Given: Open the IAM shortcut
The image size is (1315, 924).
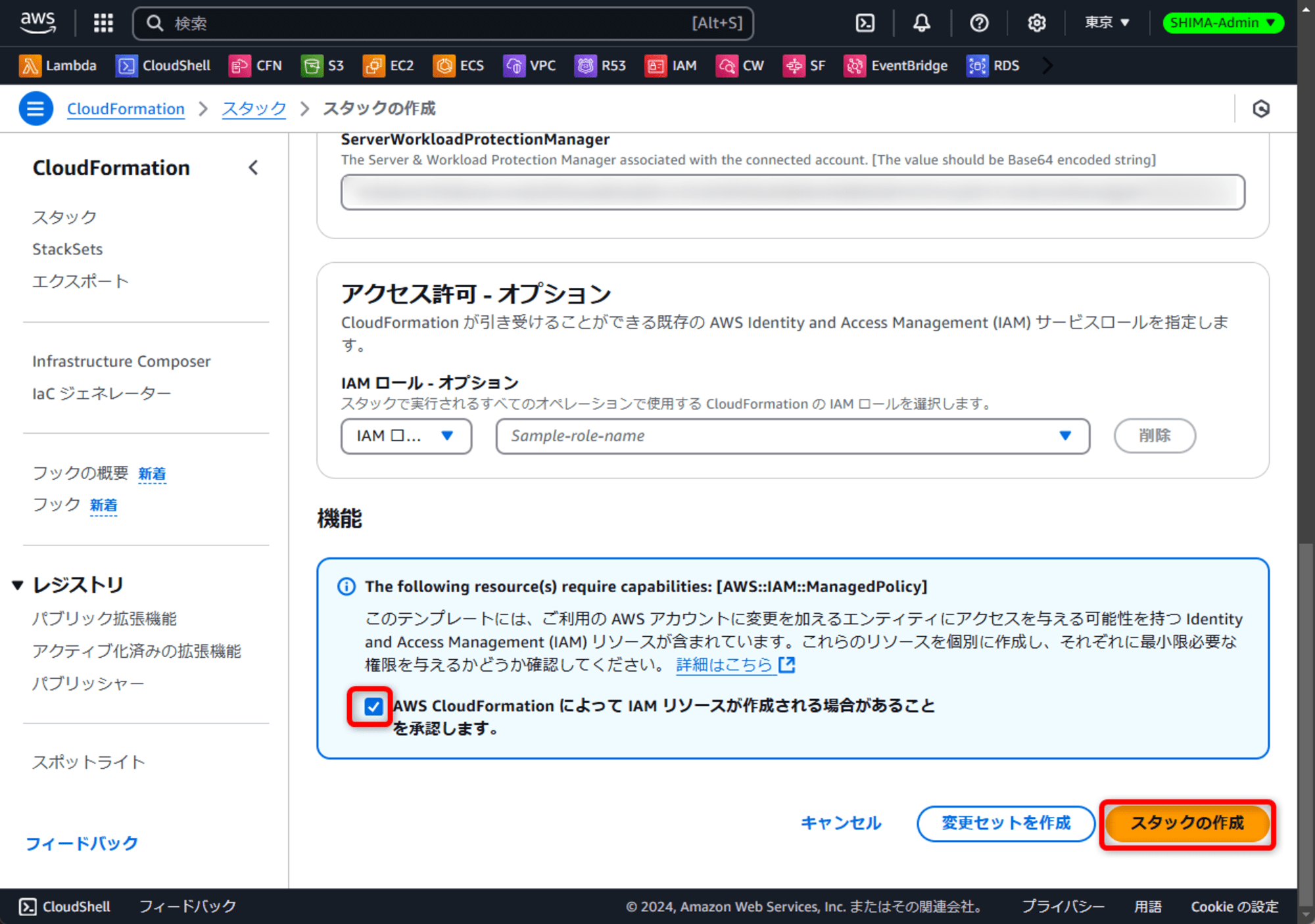Looking at the screenshot, I should (670, 66).
